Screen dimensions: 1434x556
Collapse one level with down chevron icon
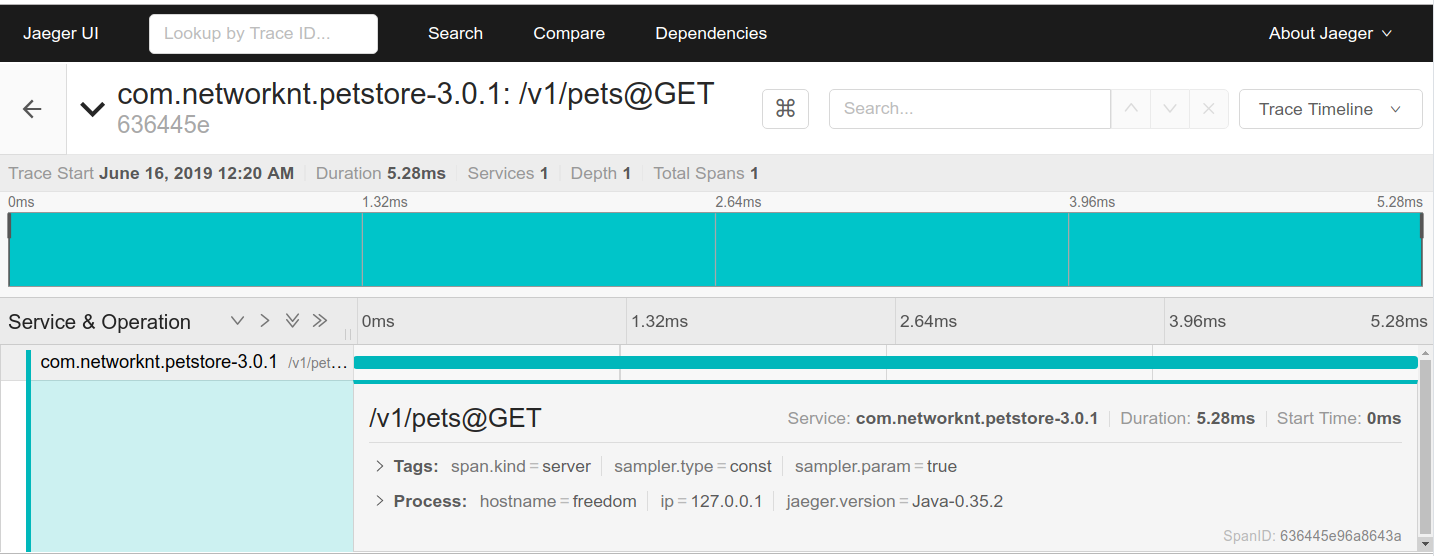[x=237, y=321]
